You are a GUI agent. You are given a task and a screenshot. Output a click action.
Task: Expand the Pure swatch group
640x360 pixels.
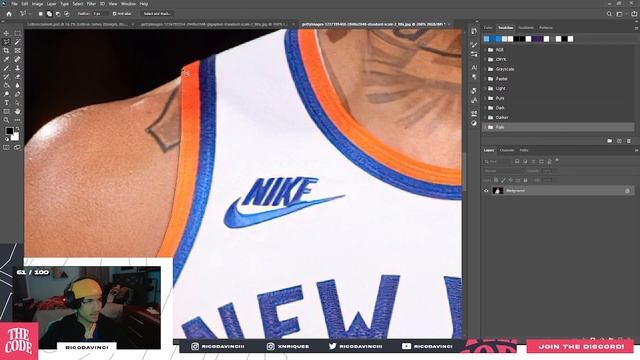pos(485,98)
